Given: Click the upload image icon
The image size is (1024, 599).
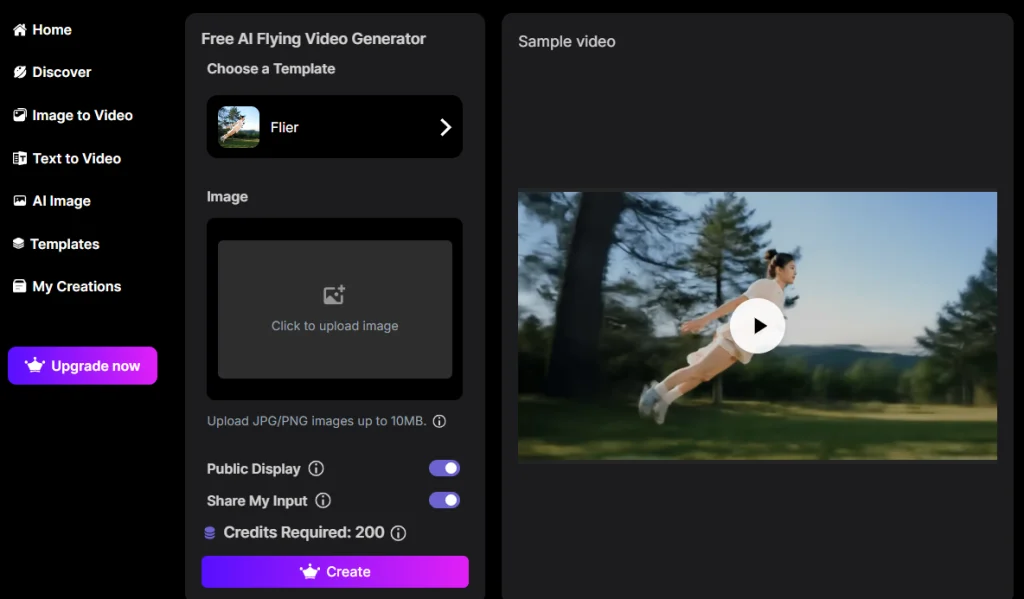Looking at the screenshot, I should pos(334,295).
